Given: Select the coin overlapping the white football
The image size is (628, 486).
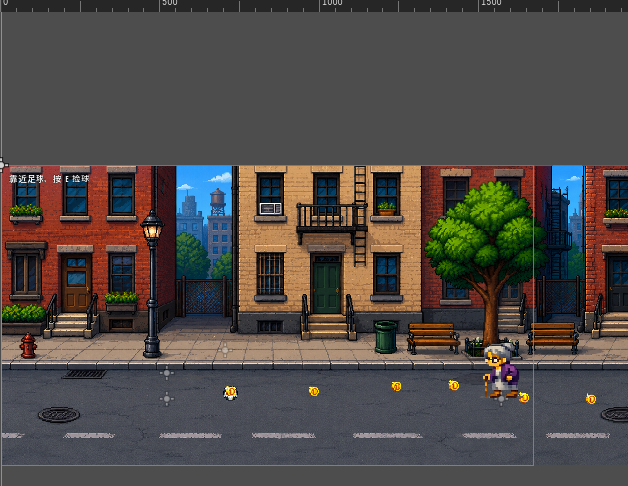Looking at the screenshot, I should (x=231, y=392).
